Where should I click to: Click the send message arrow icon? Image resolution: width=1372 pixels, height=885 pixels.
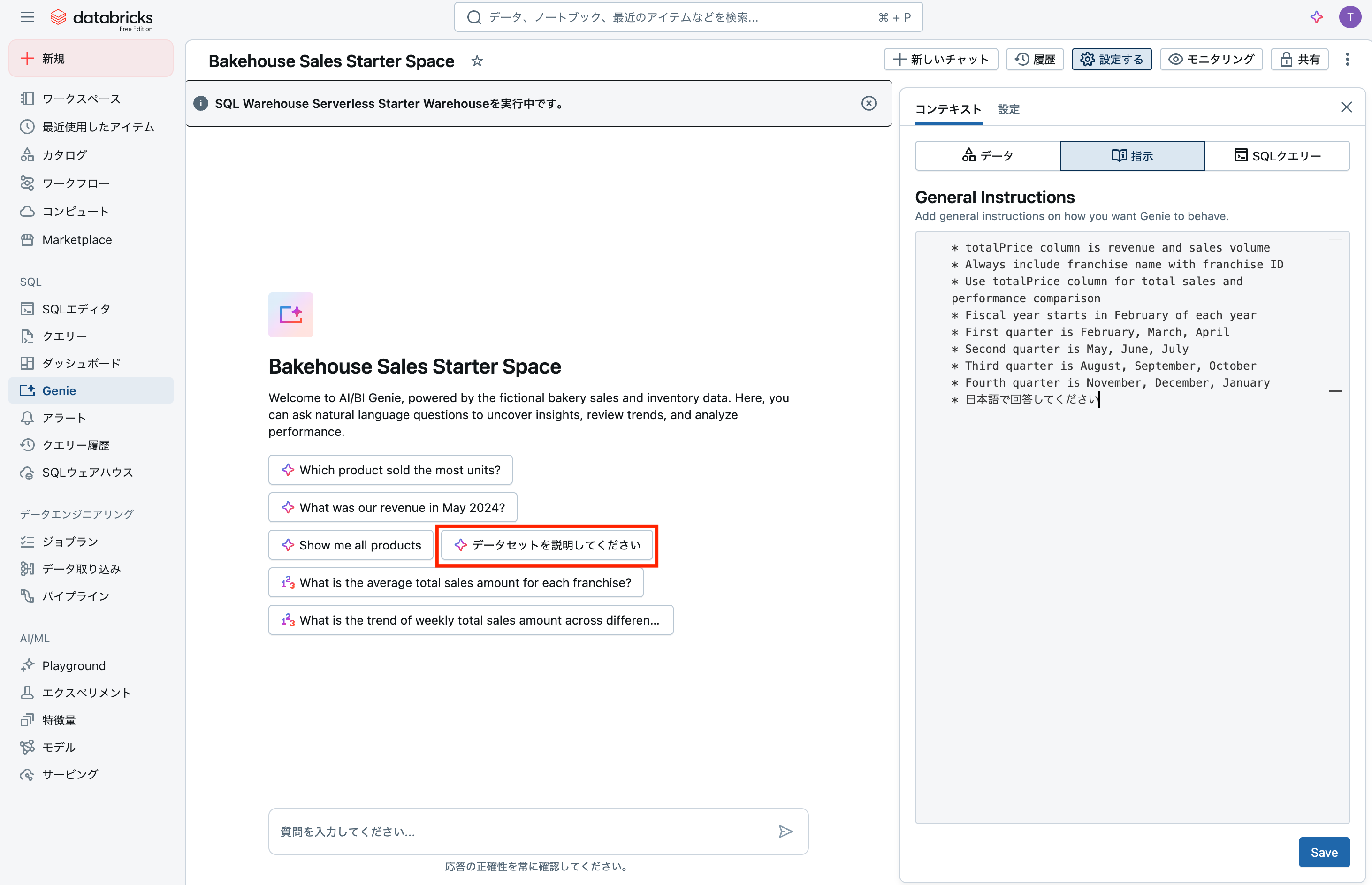tap(785, 831)
